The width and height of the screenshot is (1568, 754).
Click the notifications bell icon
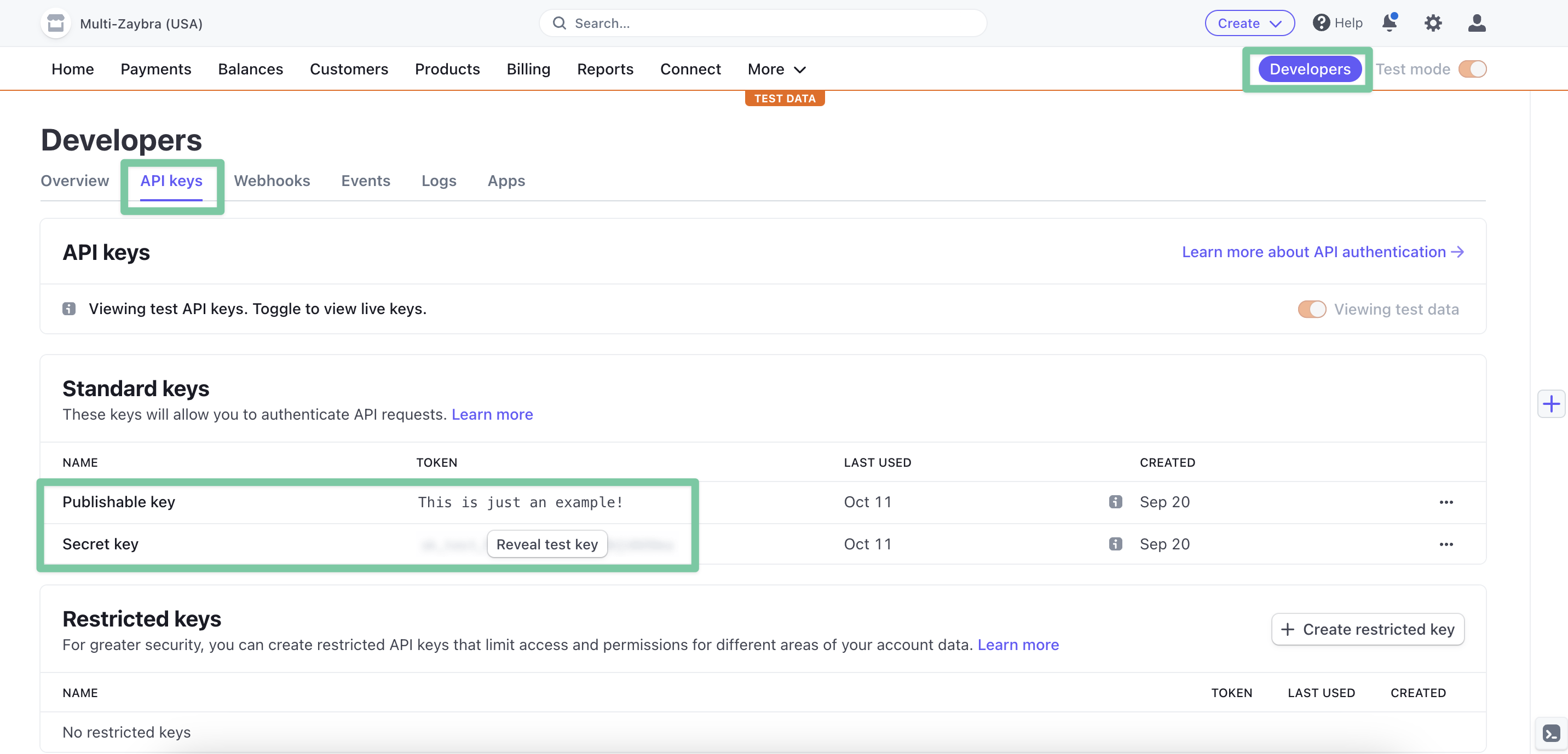tap(1389, 23)
